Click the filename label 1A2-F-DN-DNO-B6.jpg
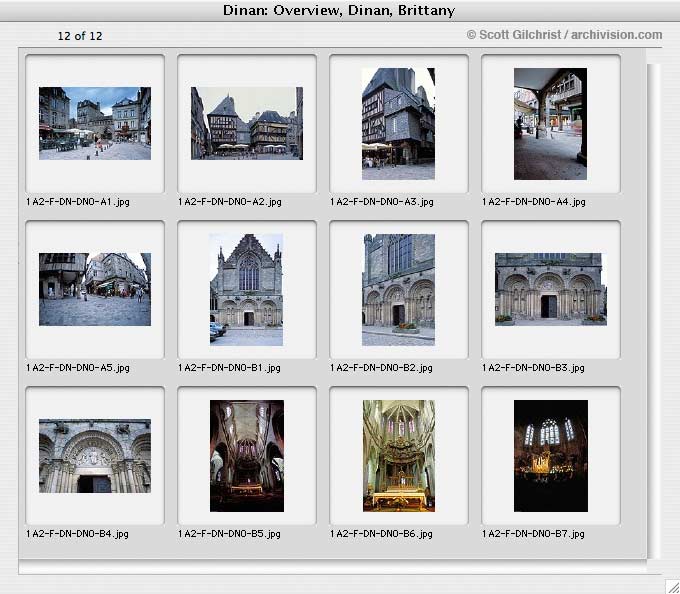This screenshot has width=680, height=594. pyautogui.click(x=381, y=534)
